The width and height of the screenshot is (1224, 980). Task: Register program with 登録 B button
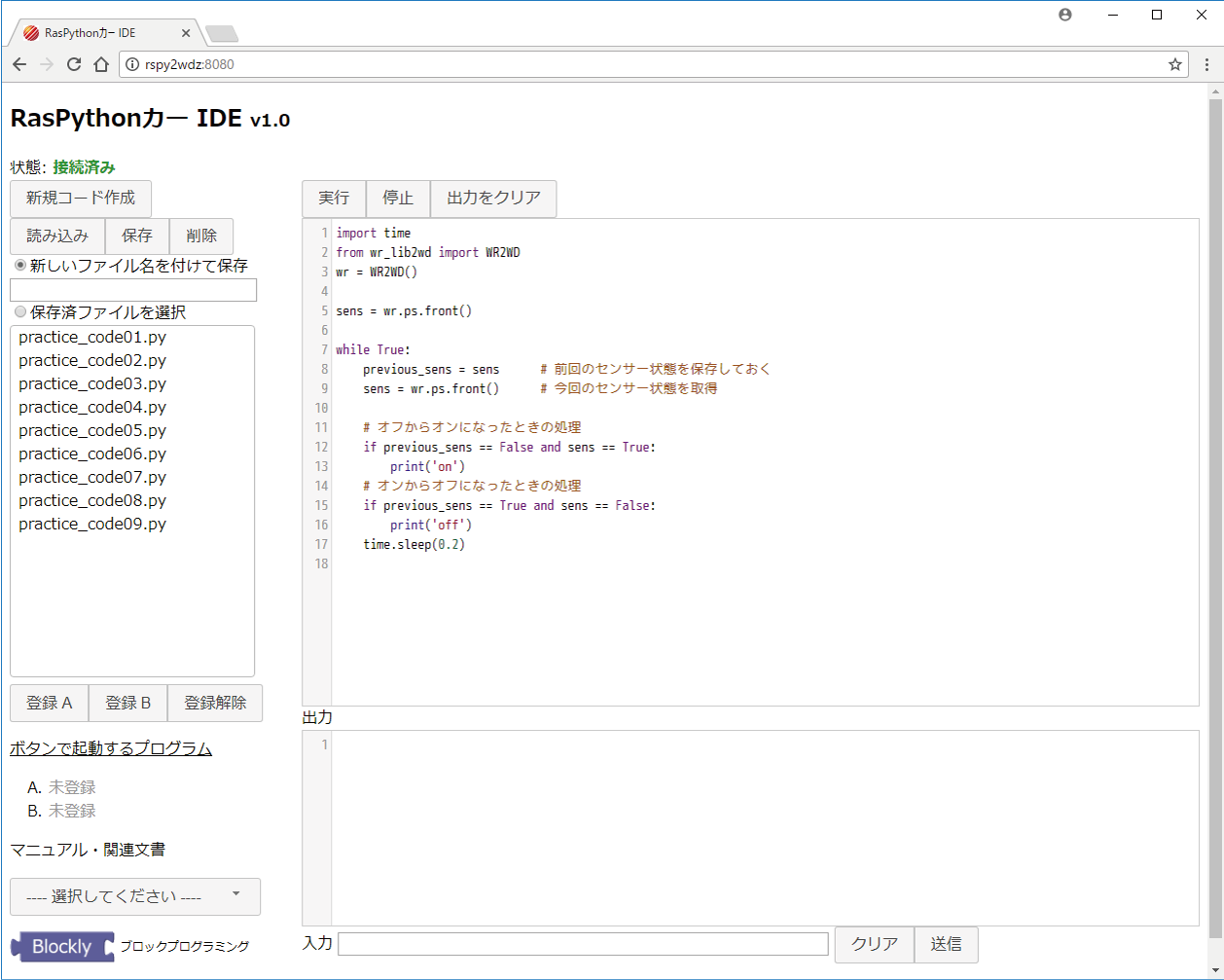(x=128, y=703)
